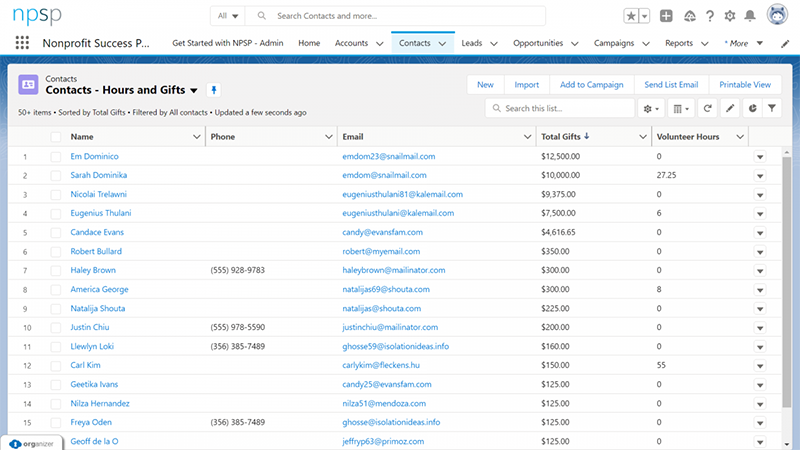Screen dimensions: 800x450
Task: Open Get Started with NPSP - Admin tab
Action: [228, 43]
